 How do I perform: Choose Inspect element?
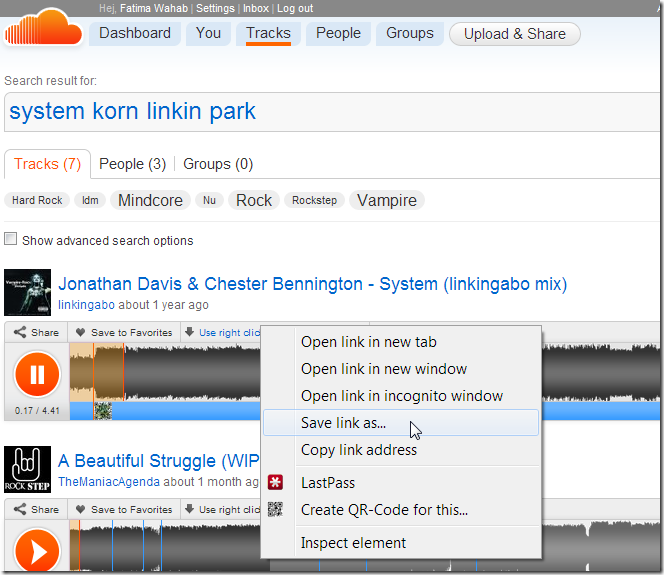click(401, 543)
